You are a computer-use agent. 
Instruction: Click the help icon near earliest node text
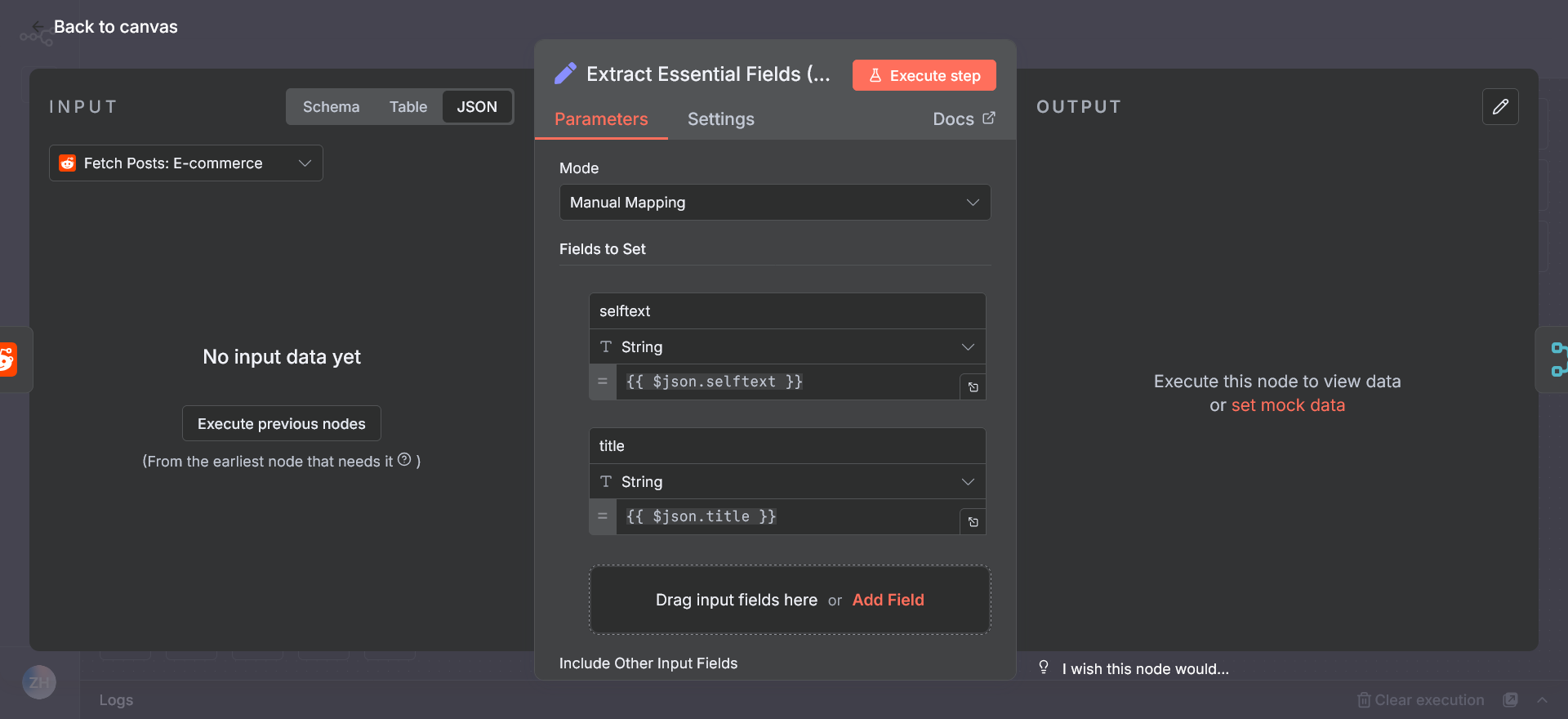pos(404,460)
